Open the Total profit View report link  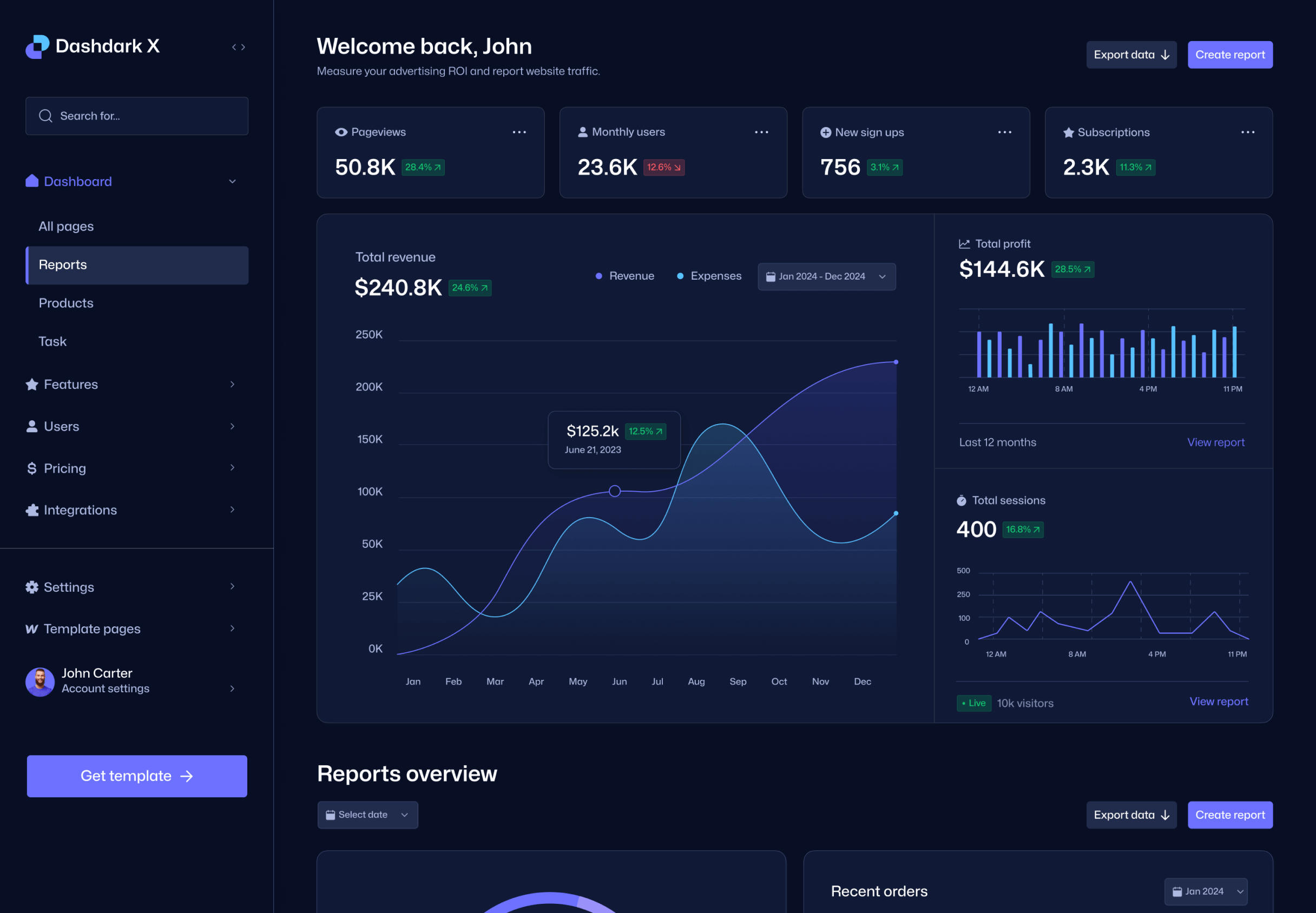click(1215, 442)
